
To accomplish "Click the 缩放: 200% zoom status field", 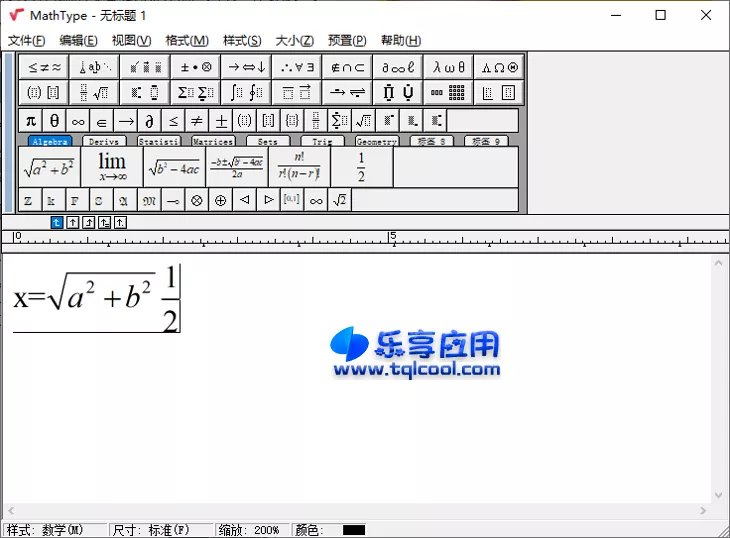I will 252,530.
